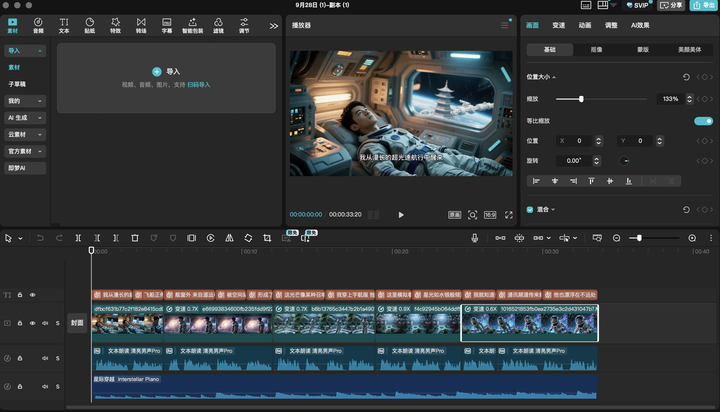
Task: Expand the 我的 dropdown in sidebar
Action: point(26,101)
